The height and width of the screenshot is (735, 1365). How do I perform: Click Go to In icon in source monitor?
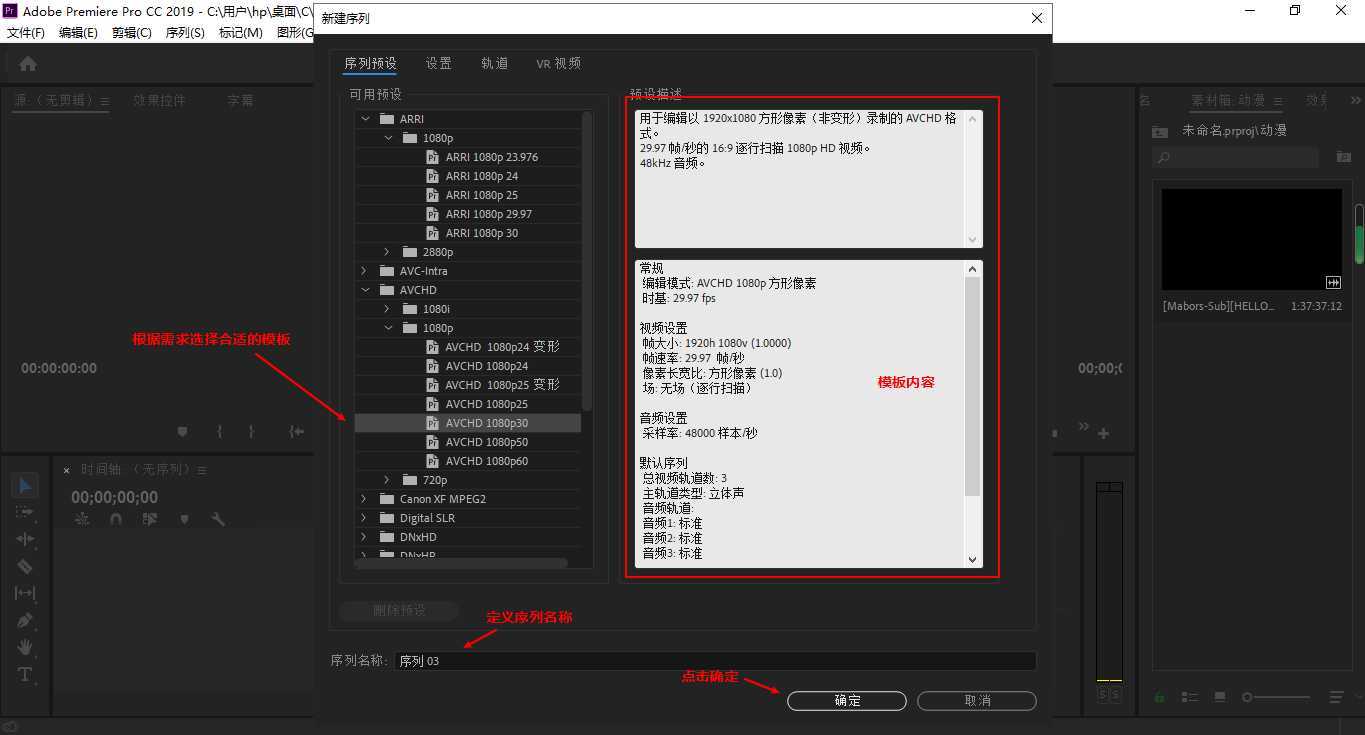tap(296, 432)
